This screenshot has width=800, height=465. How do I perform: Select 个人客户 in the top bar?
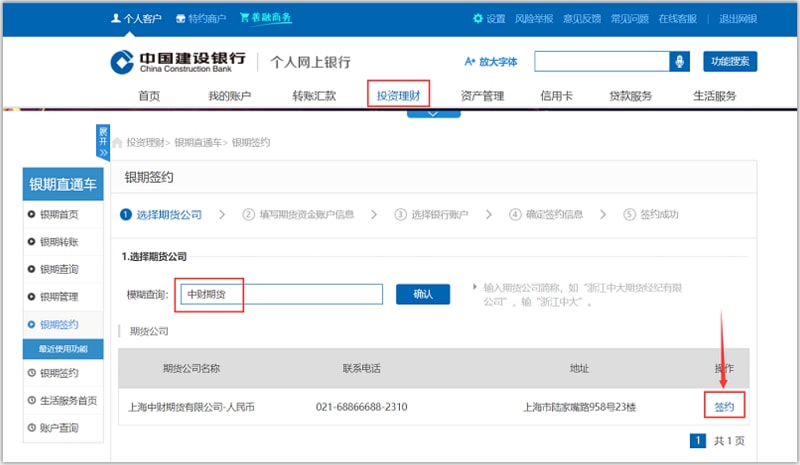[x=135, y=19]
